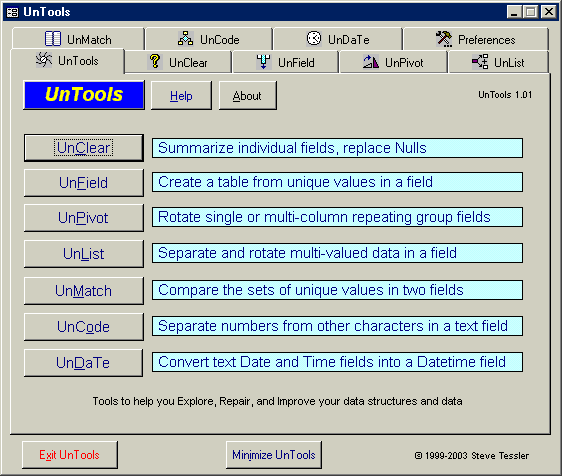This screenshot has height=476, width=562.
Task: Open the UnDaTe tab
Action: (337, 39)
